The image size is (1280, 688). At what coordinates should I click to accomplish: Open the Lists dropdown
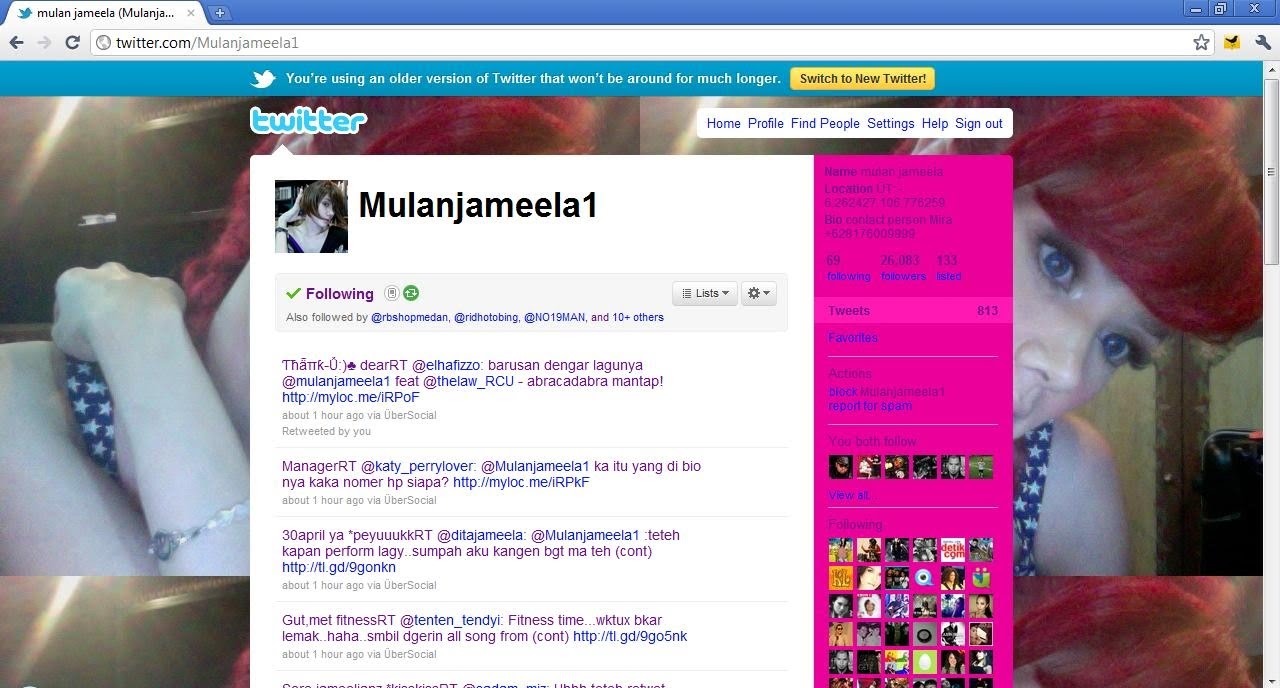coord(705,293)
